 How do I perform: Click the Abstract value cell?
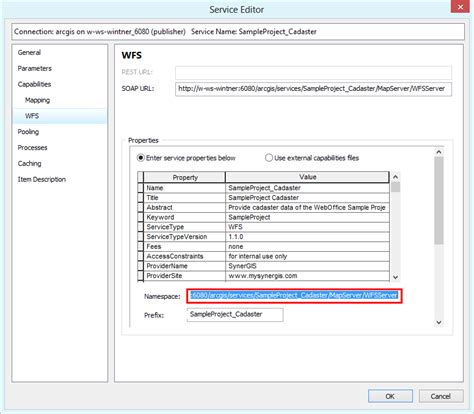307,207
